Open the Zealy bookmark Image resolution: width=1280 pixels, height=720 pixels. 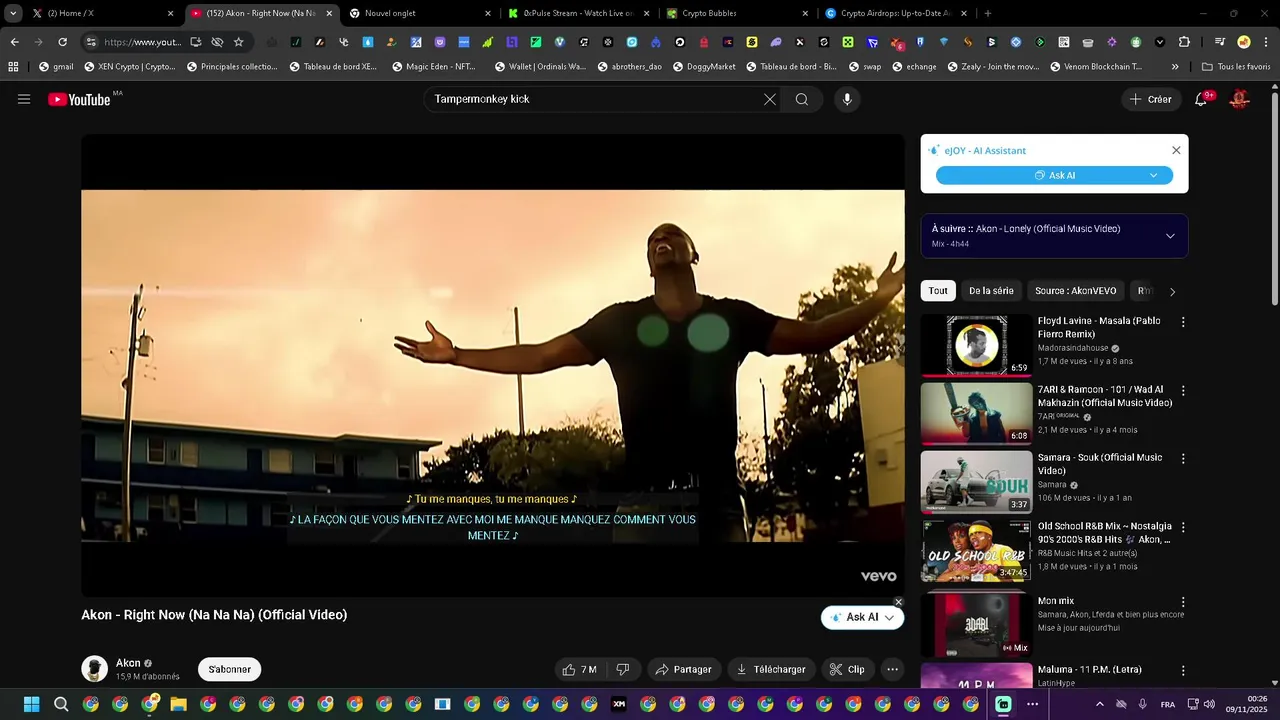[x=993, y=67]
